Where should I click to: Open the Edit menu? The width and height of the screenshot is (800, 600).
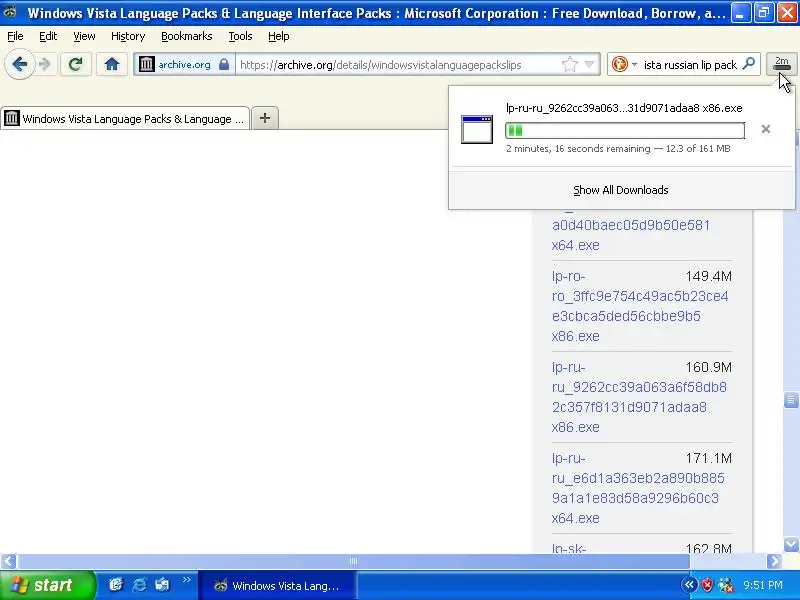(x=48, y=36)
